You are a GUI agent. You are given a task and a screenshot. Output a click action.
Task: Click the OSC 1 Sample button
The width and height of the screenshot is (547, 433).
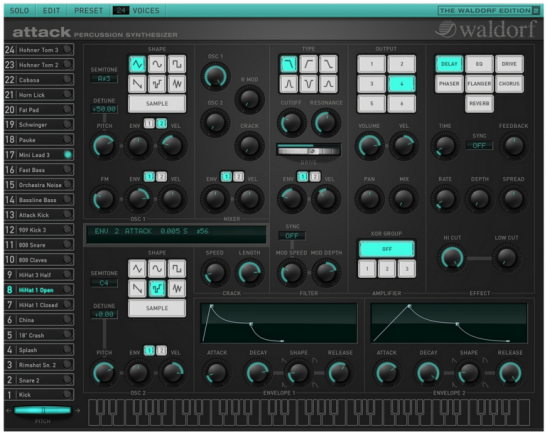coord(157,104)
